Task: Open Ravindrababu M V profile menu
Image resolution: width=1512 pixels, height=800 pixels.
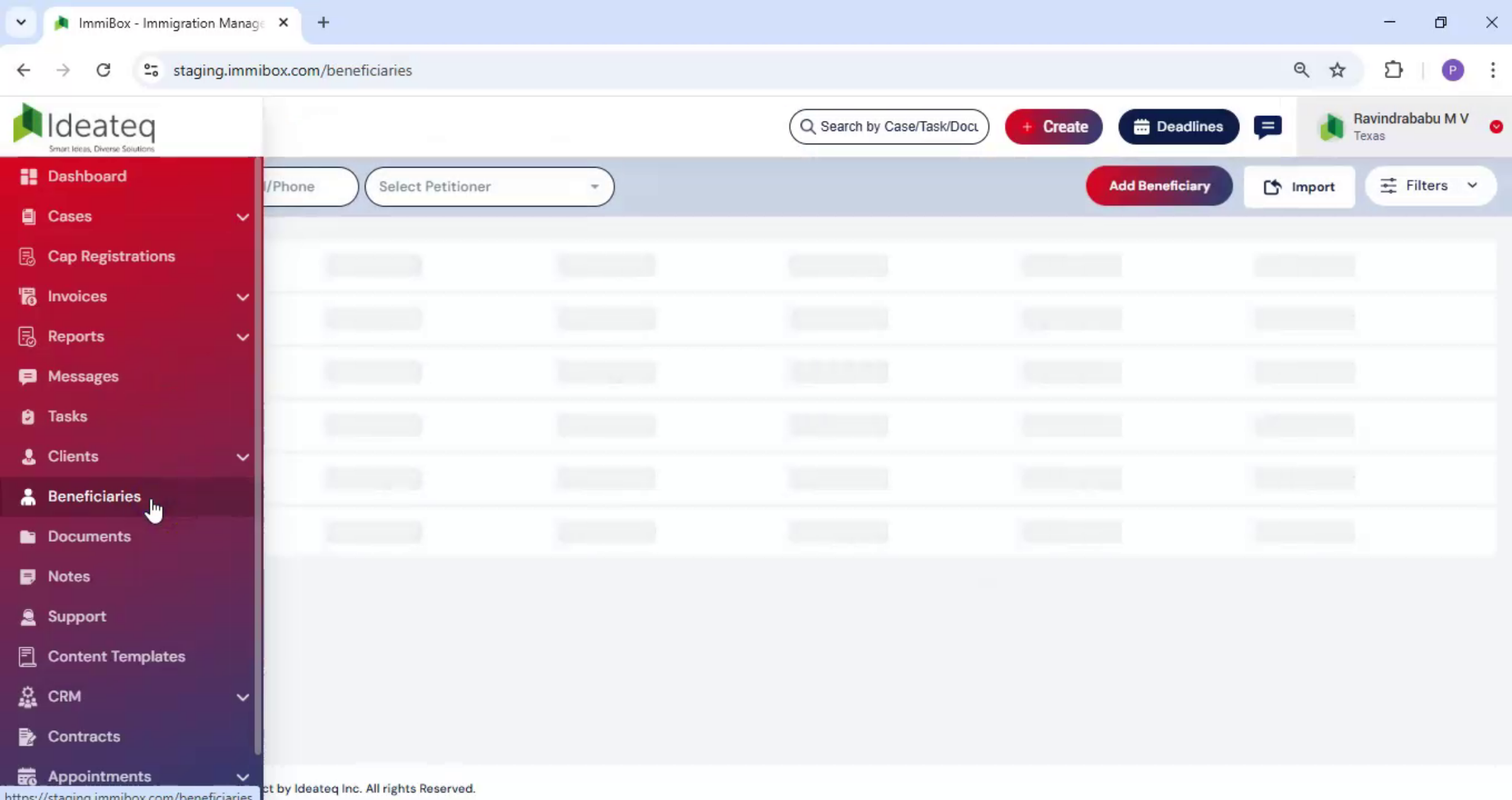Action: [1404, 127]
